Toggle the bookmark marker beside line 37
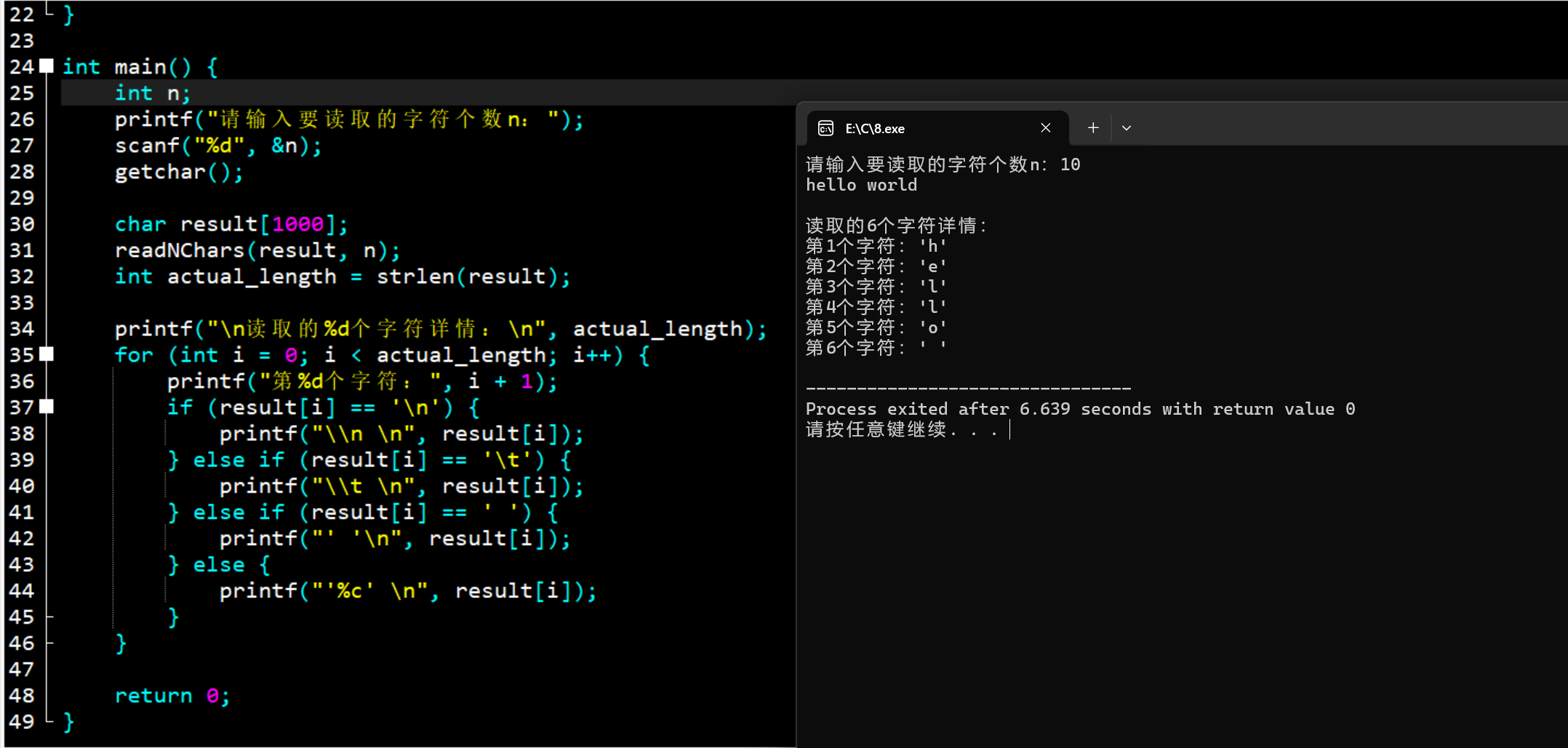 (47, 407)
